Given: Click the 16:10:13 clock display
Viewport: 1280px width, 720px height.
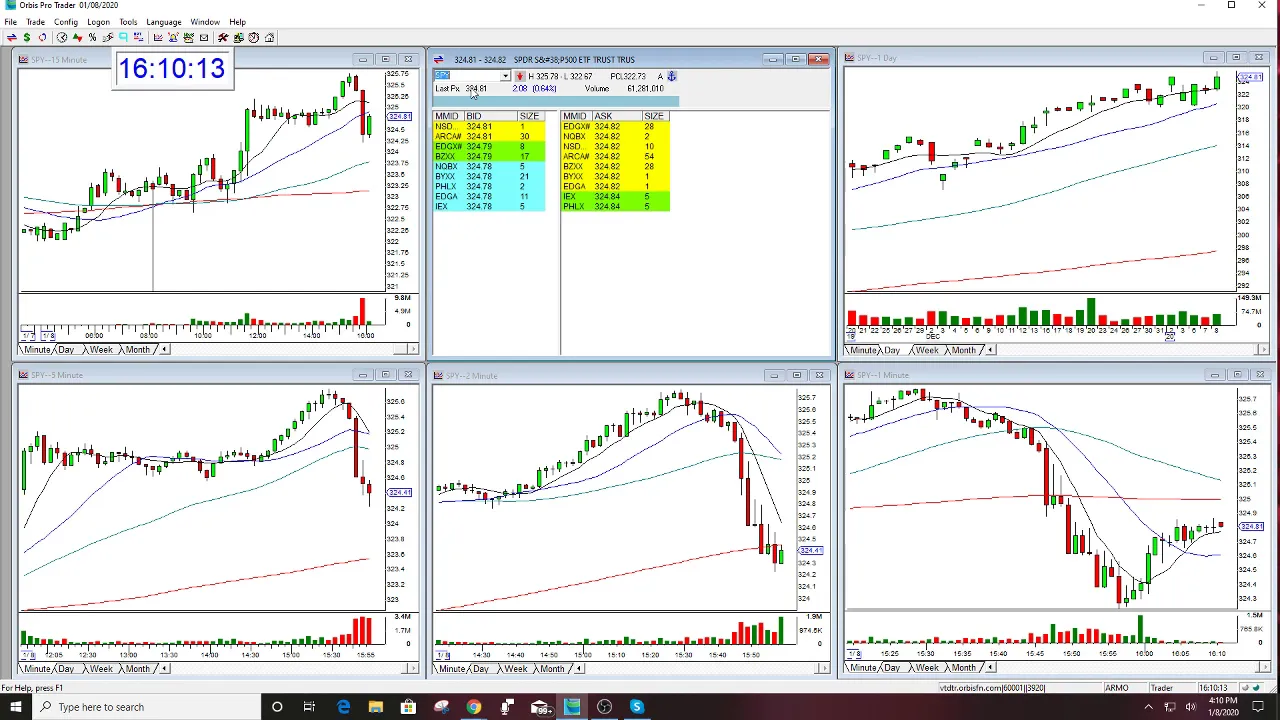Looking at the screenshot, I should (171, 68).
